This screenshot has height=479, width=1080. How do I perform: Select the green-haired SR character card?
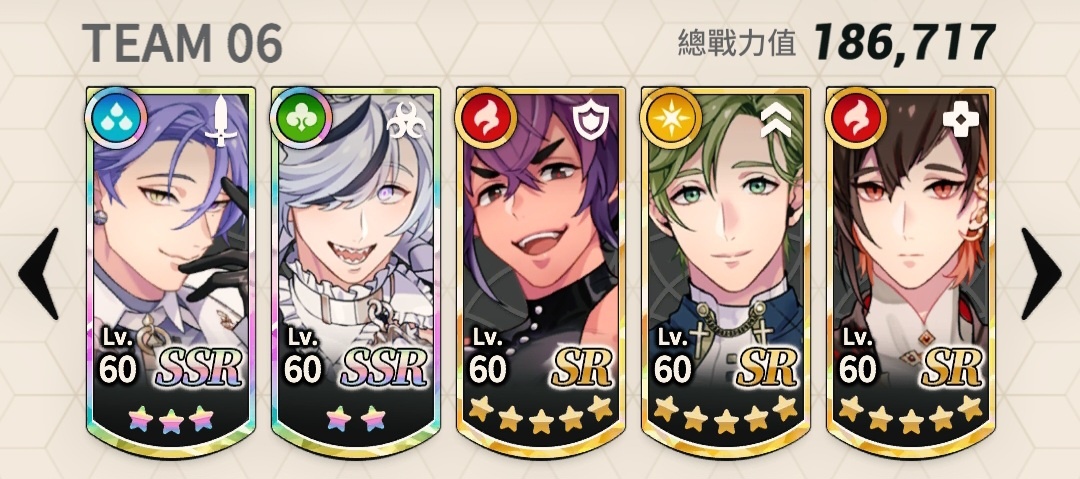click(726, 272)
